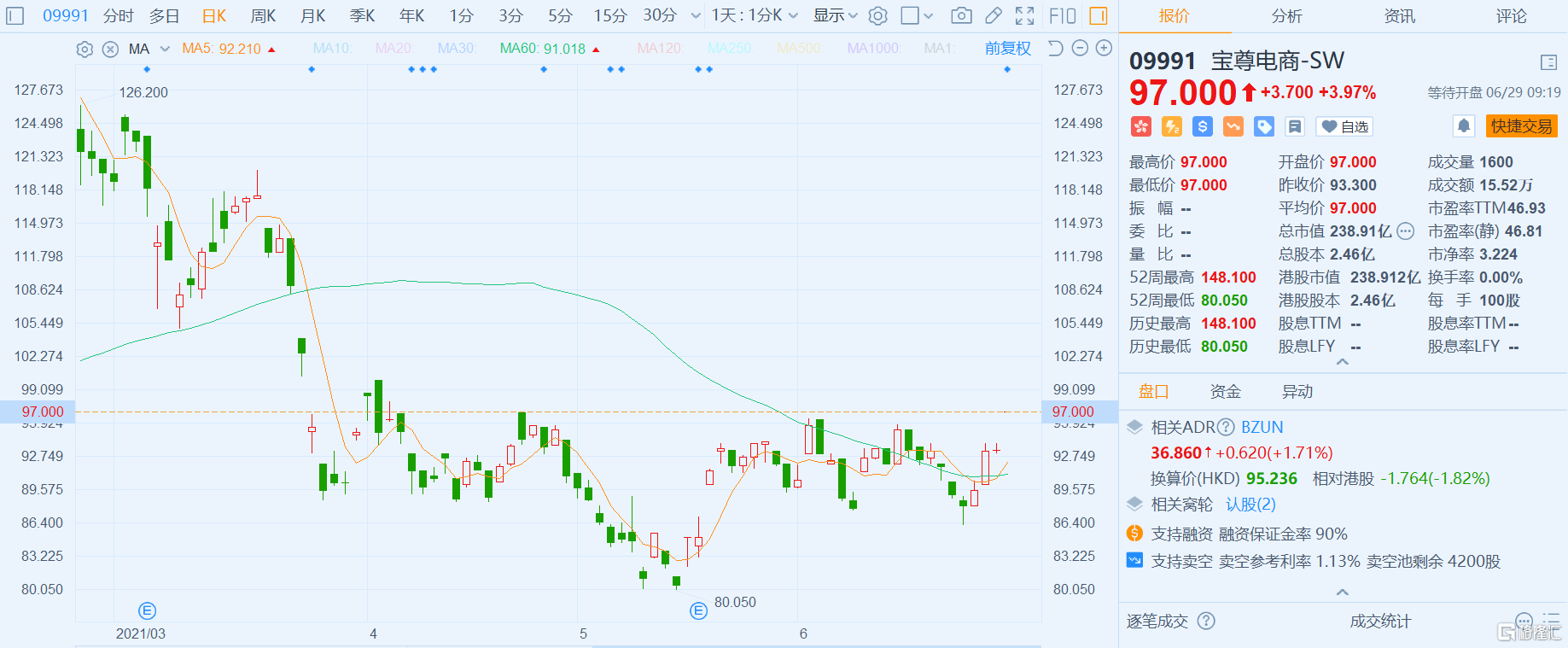Toggle the MA20 moving average line
Viewport: 1568px width, 648px height.
pos(394,49)
